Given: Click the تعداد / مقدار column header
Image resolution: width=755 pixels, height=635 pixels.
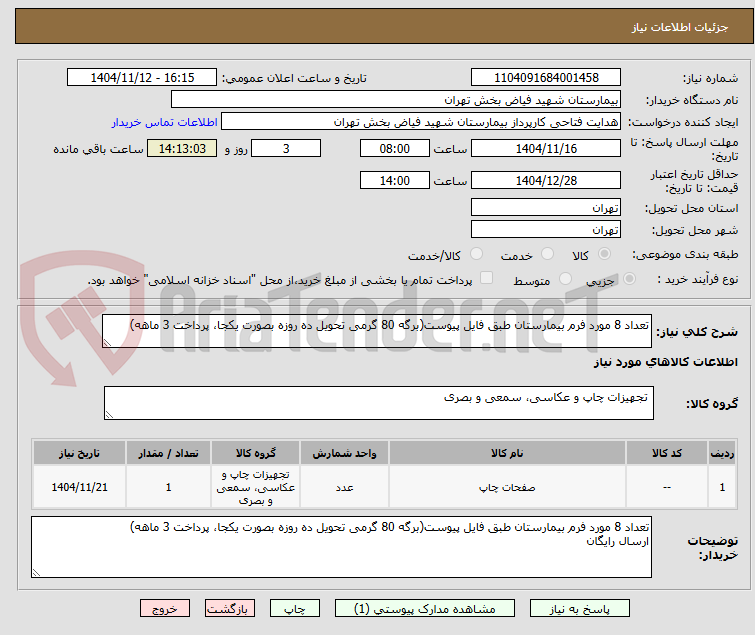Looking at the screenshot, I should (168, 453).
